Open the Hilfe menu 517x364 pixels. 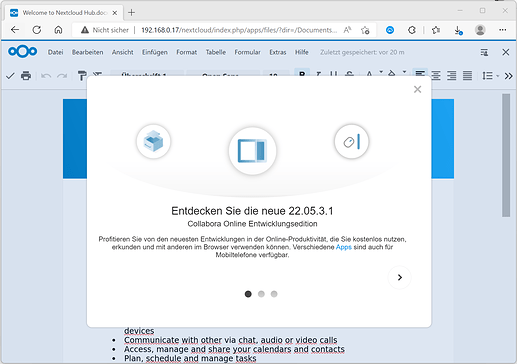pos(302,52)
